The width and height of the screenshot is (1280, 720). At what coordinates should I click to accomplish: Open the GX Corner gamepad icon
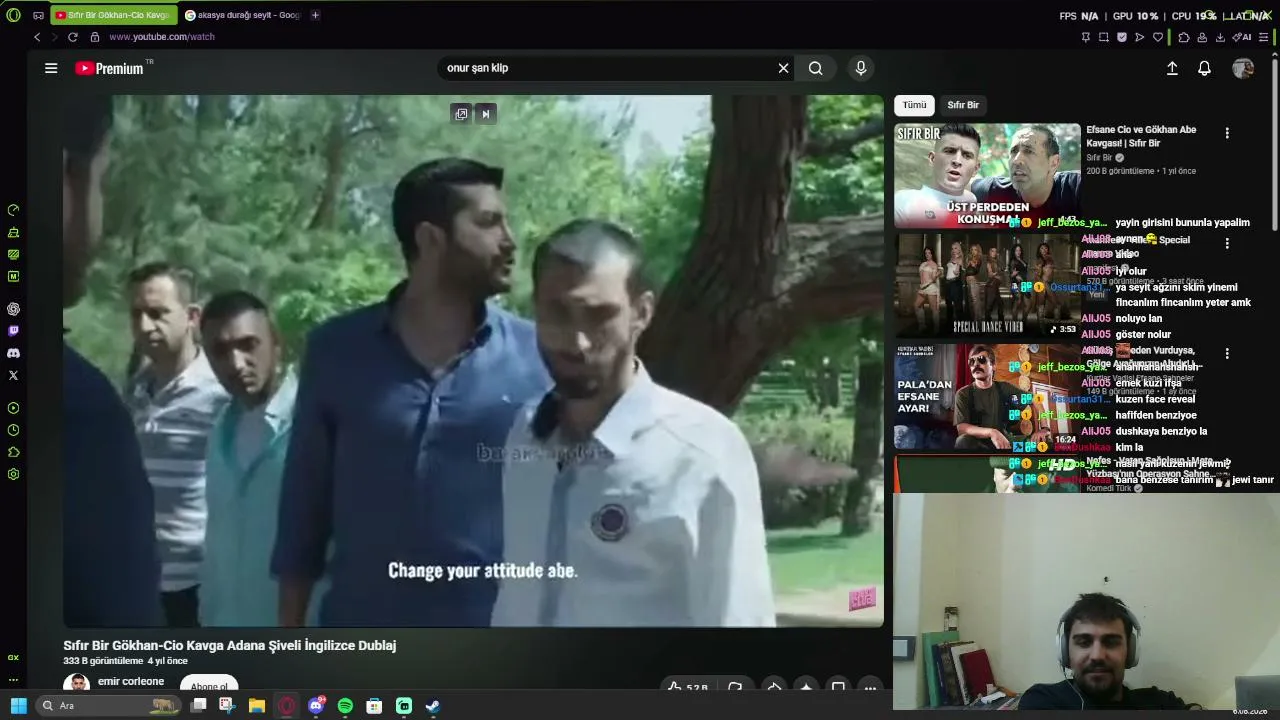tap(38, 15)
